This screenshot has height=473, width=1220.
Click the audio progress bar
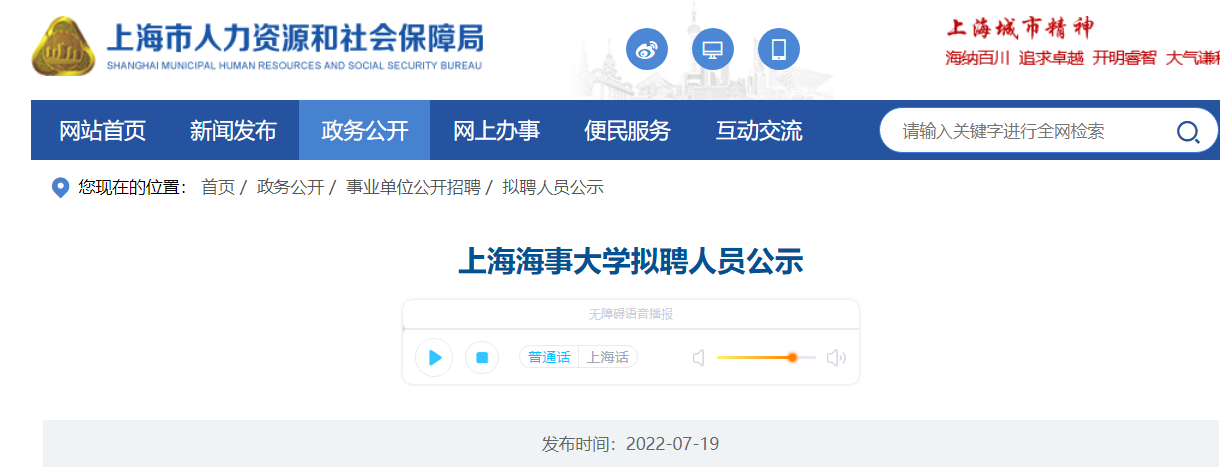pos(631,328)
